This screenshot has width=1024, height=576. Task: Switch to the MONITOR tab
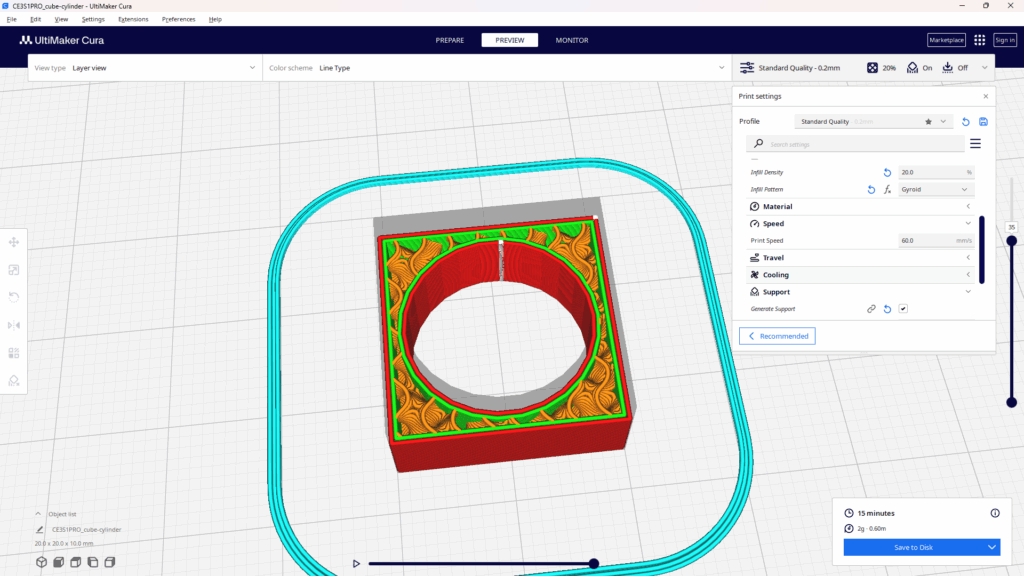tap(571, 40)
